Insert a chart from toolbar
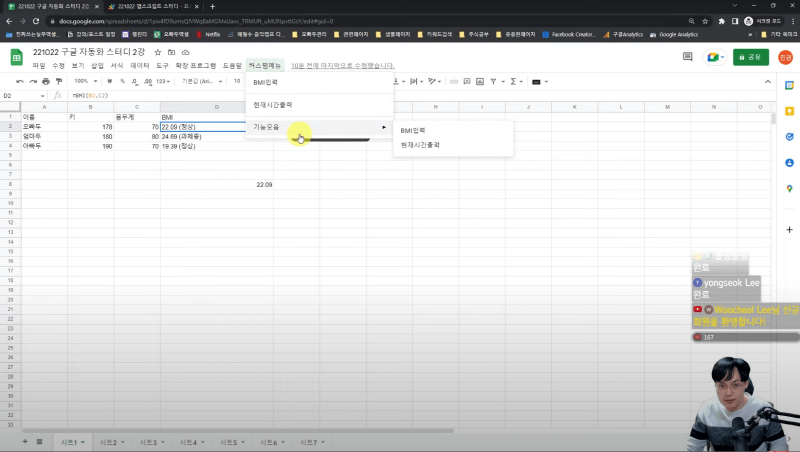The image size is (800, 452). point(480,82)
